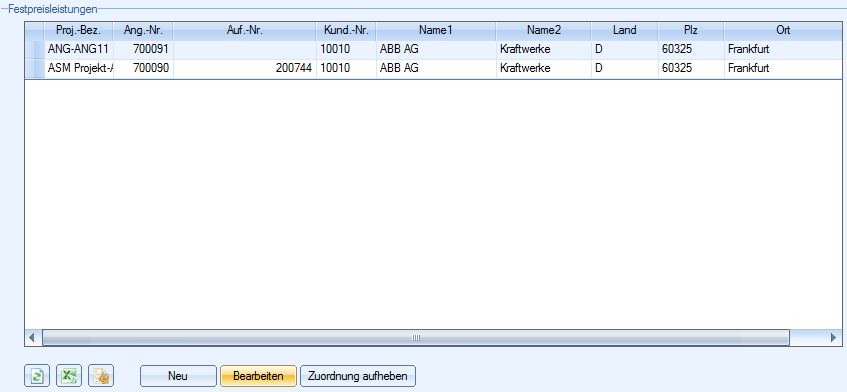Viewport: 847px width, 392px height.
Task: Click Kund.-Nr. 10010 in the ANG-ANG11 row
Action: pyautogui.click(x=346, y=50)
